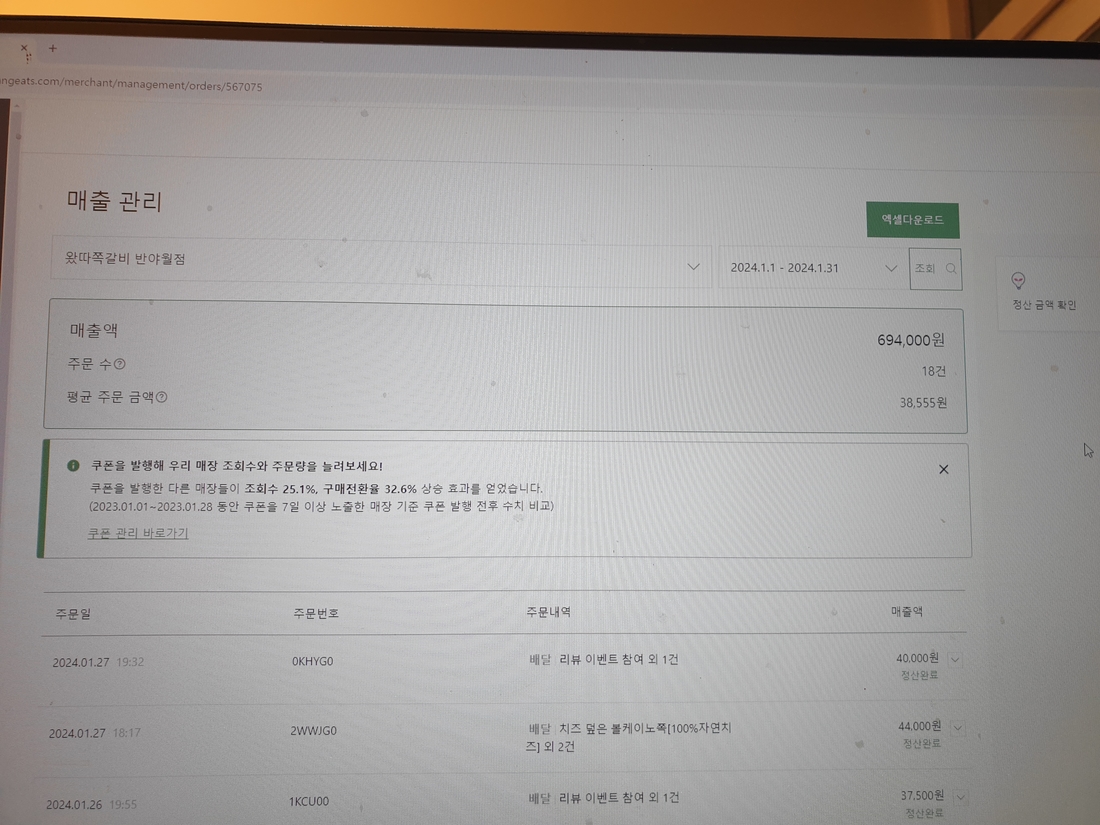Click the 엑셀다운로드 button
1100x825 pixels.
tap(912, 219)
